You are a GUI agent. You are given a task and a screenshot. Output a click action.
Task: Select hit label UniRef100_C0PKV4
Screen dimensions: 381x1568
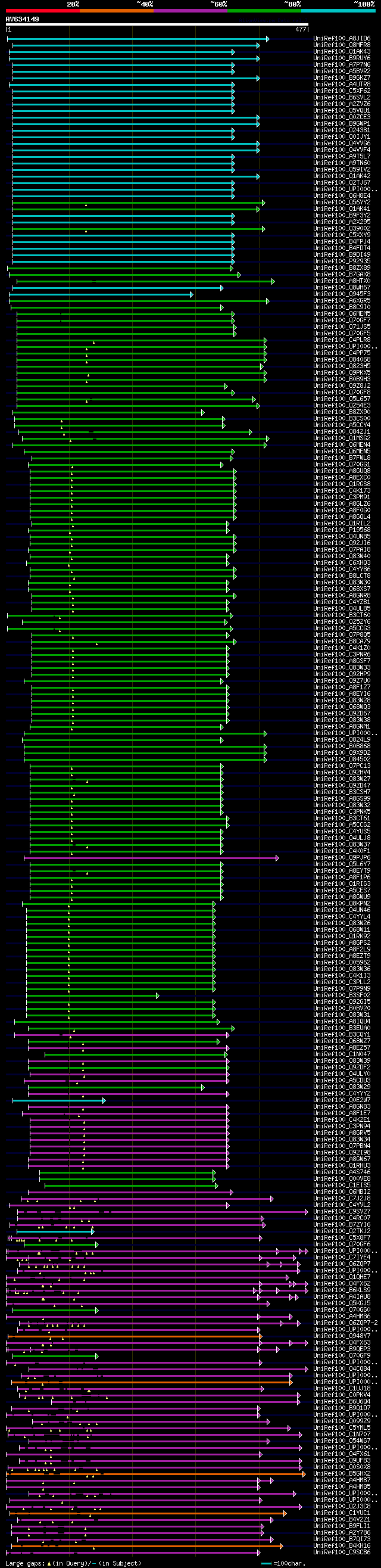pyautogui.click(x=342, y=1395)
